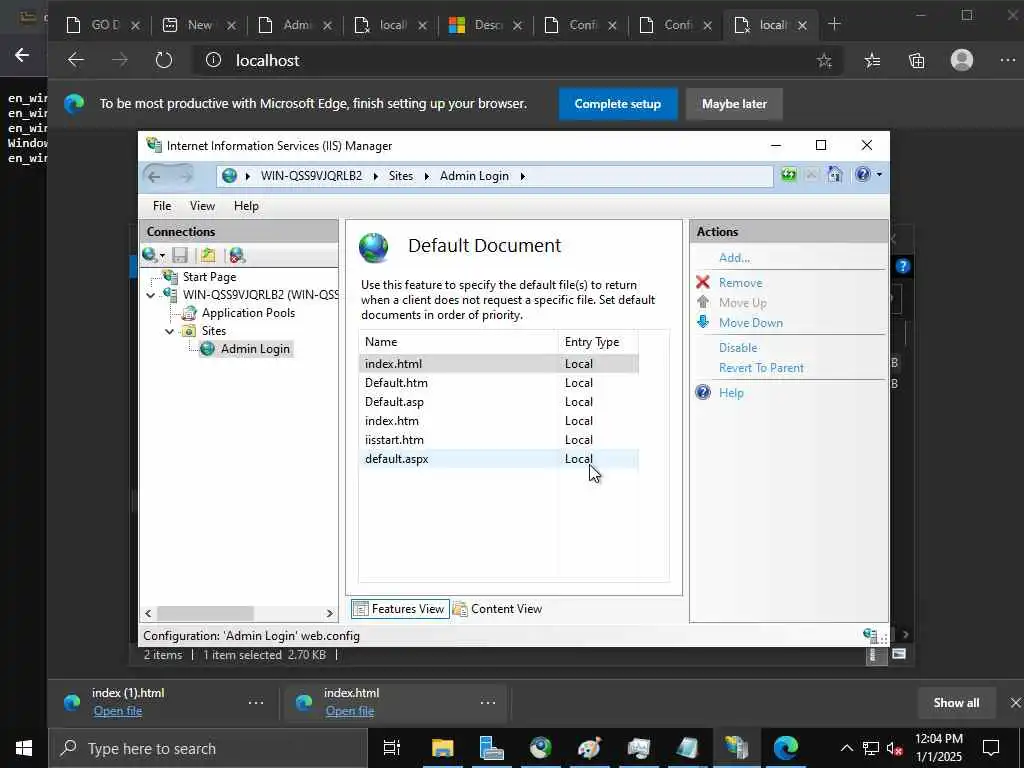Open the Help dropdown icon in IIS address bar
This screenshot has height=768, width=1024.
click(869, 174)
